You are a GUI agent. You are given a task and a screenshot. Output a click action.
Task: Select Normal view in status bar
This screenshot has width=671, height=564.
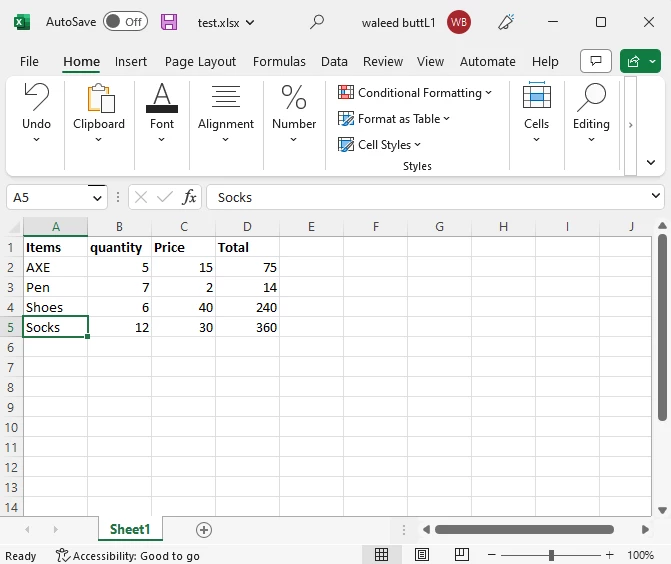pyautogui.click(x=381, y=555)
